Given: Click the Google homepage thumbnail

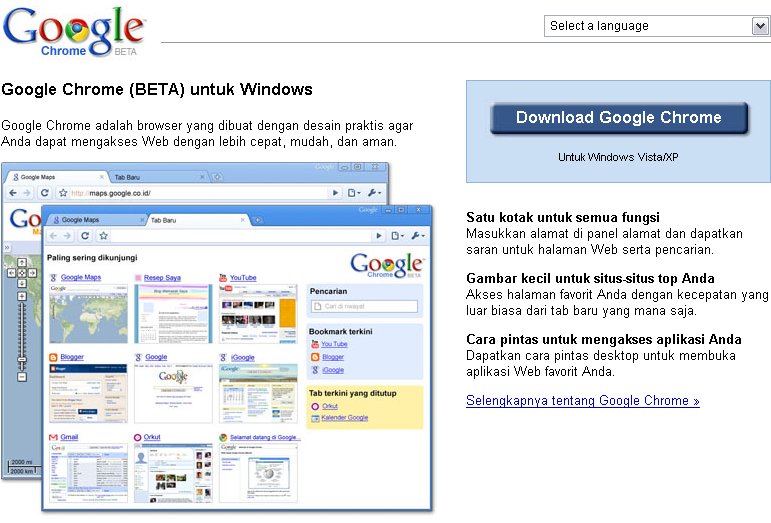Looking at the screenshot, I should point(174,393).
